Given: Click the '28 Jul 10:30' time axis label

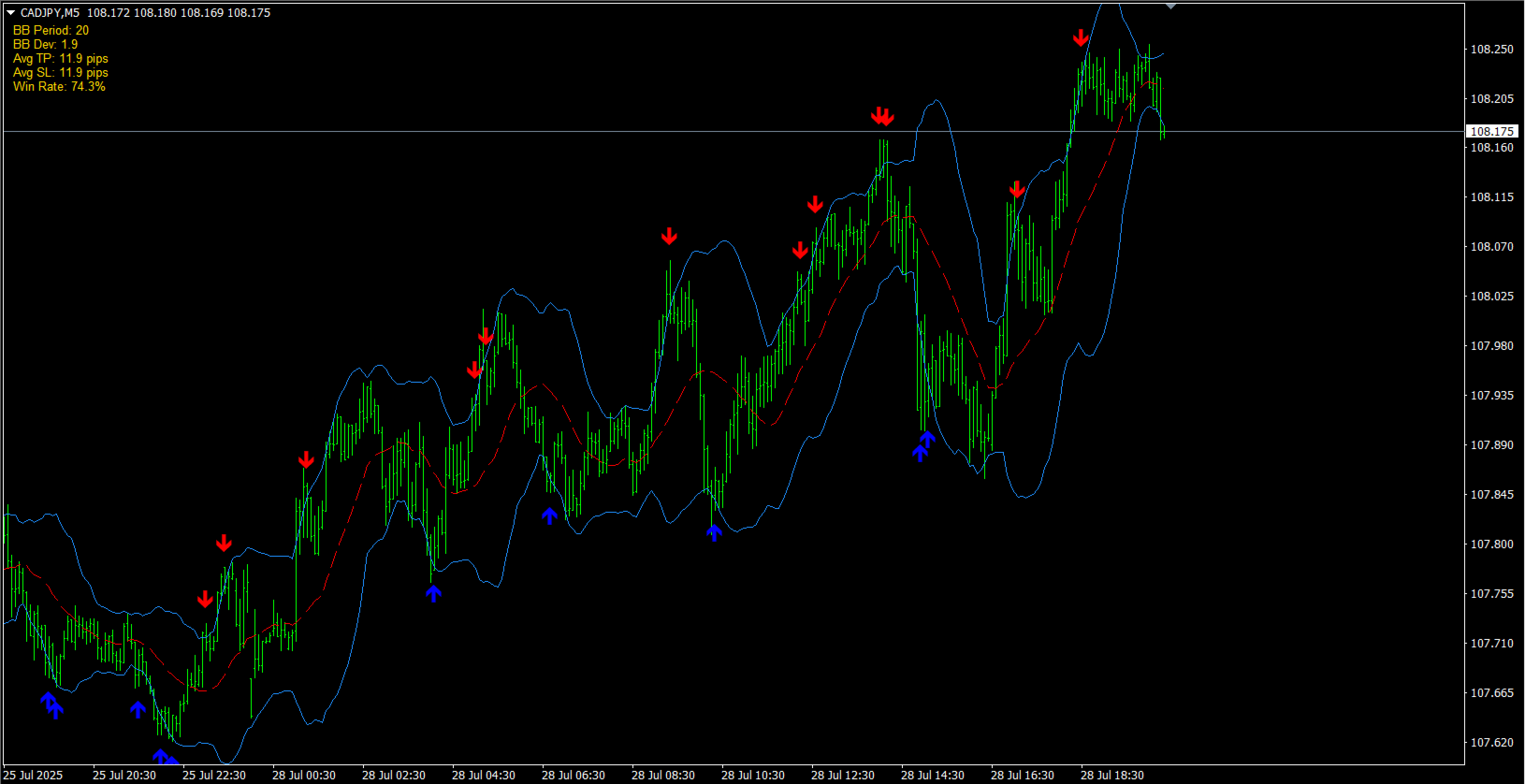Looking at the screenshot, I should (x=753, y=776).
